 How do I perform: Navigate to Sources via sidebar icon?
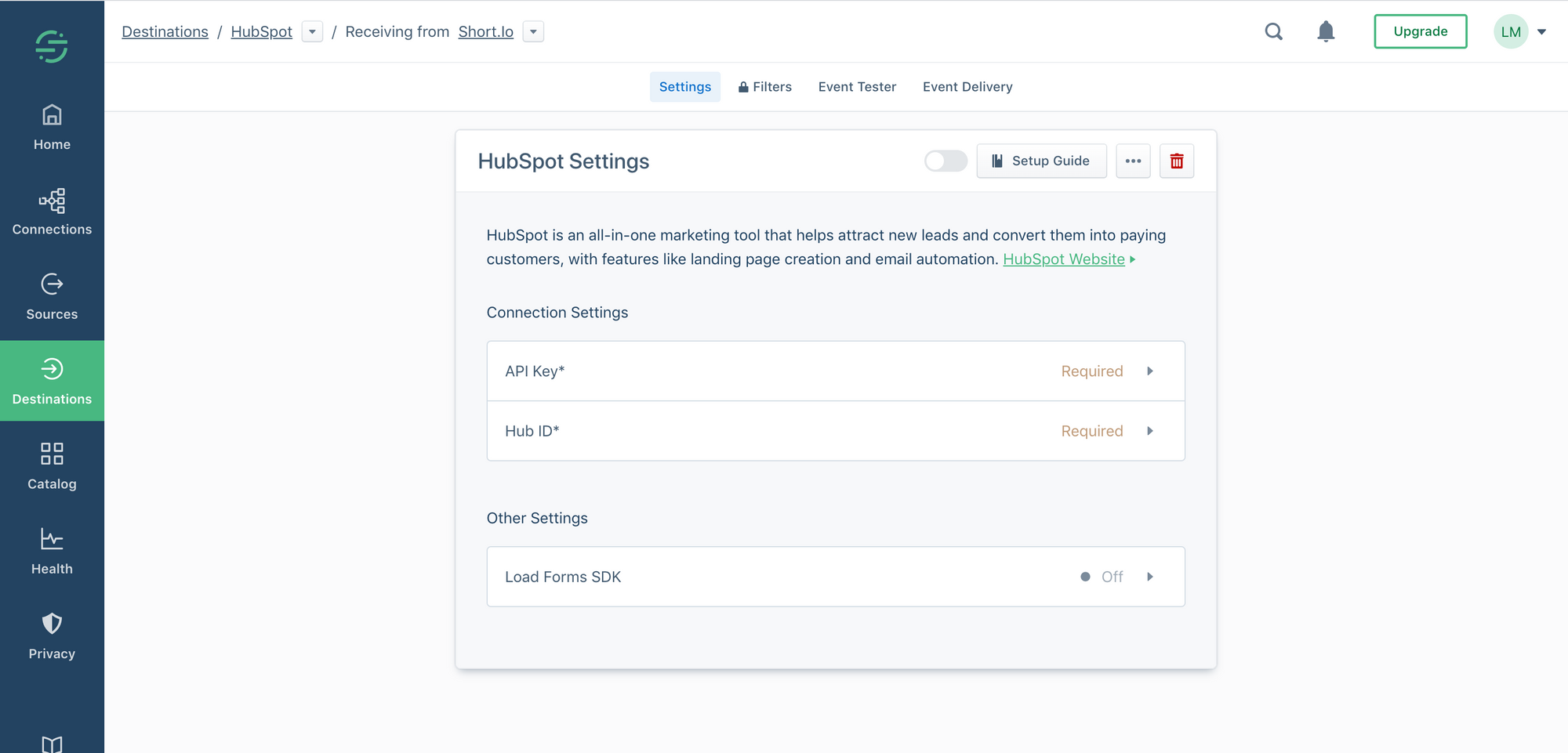tap(52, 296)
